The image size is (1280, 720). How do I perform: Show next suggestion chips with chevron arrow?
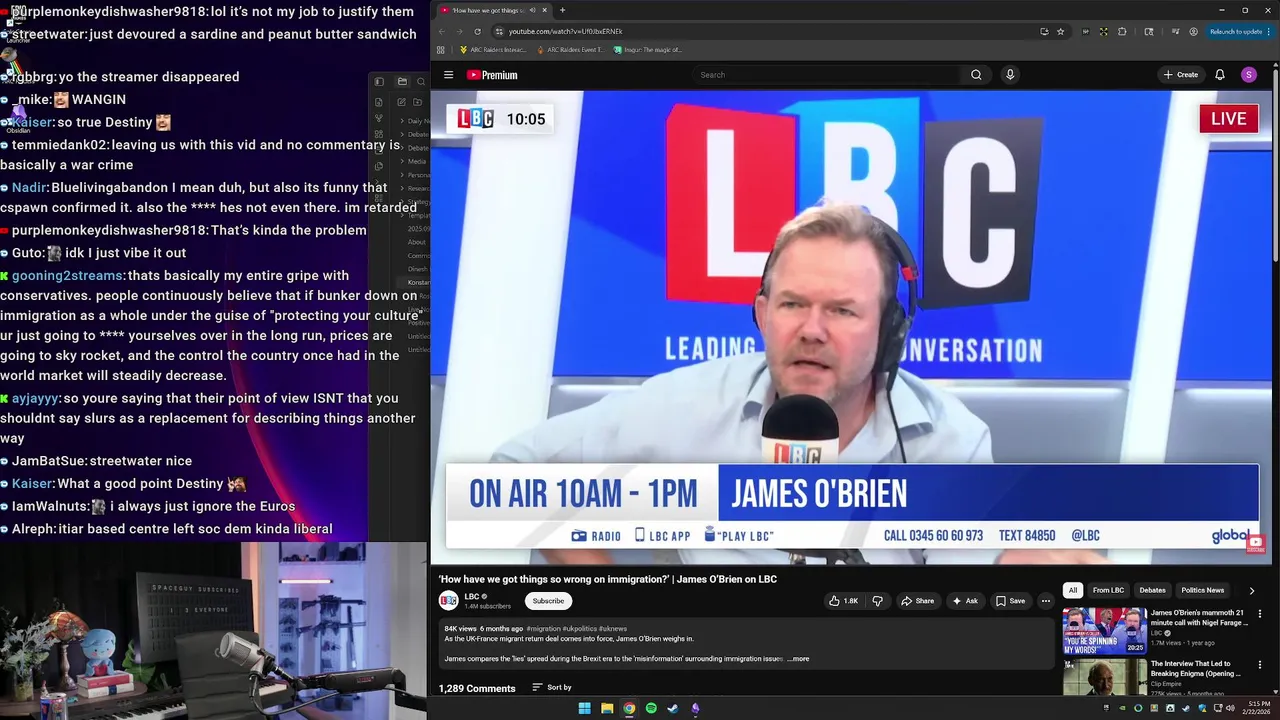click(1251, 591)
